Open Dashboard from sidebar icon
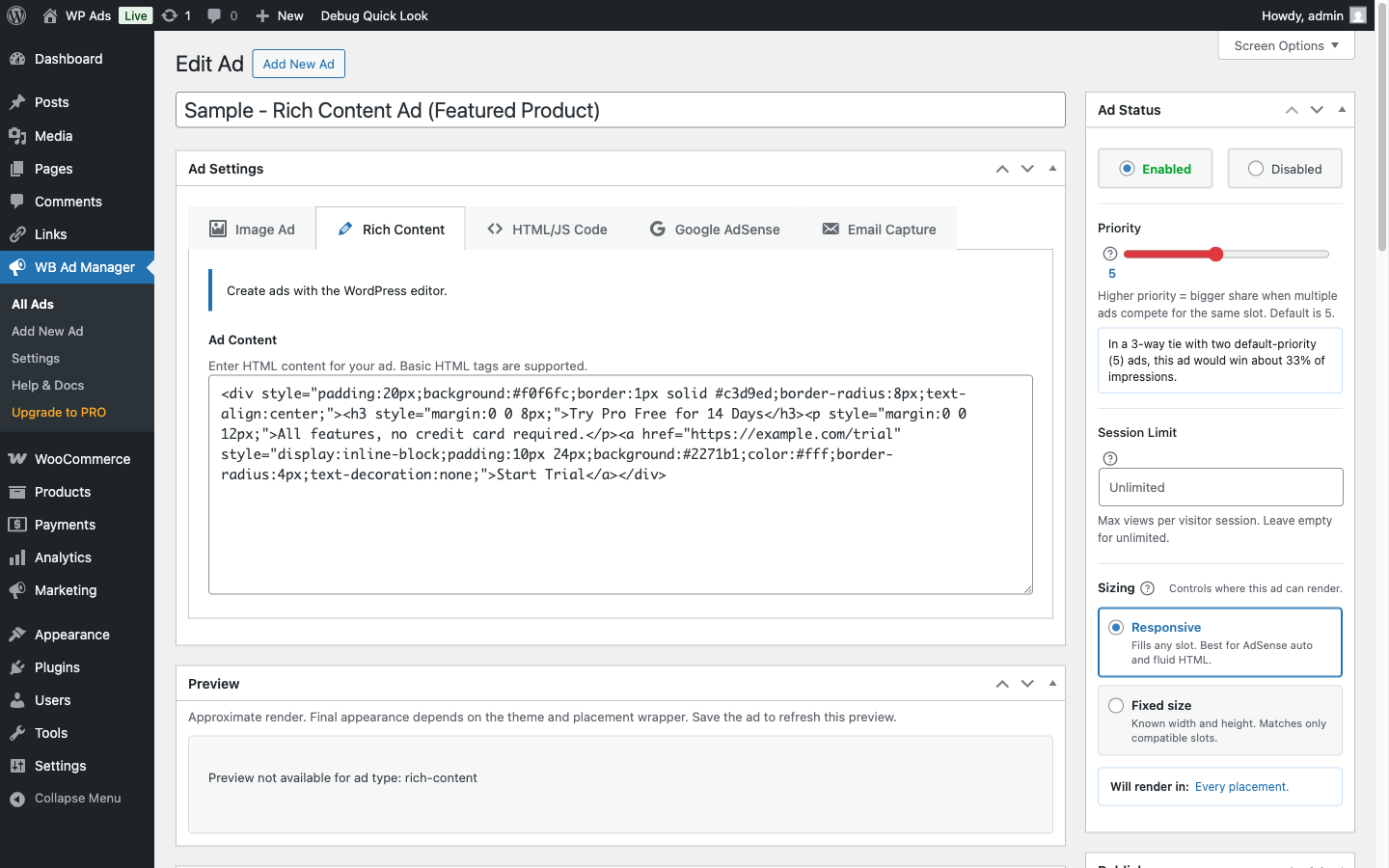The height and width of the screenshot is (868, 1389). 17,59
